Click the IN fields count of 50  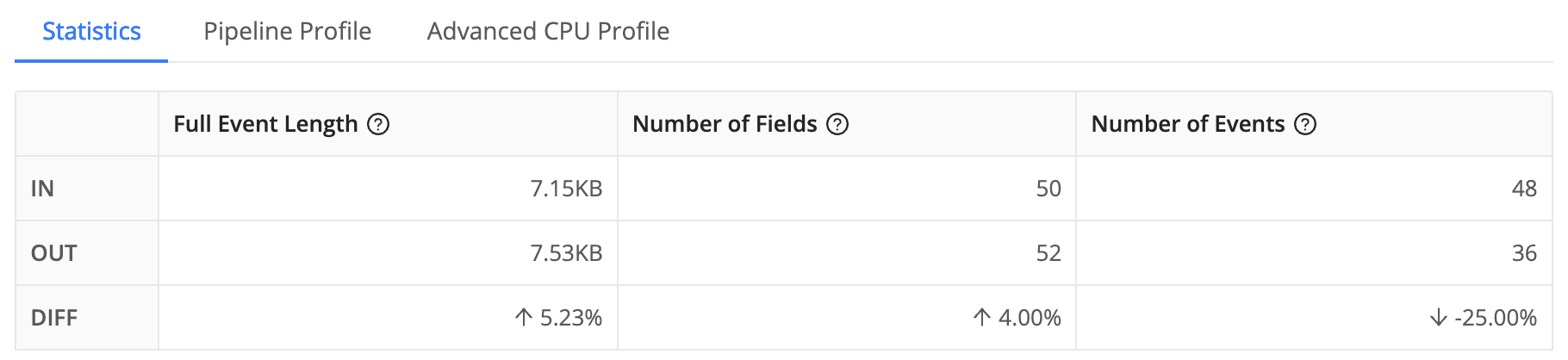point(1048,189)
